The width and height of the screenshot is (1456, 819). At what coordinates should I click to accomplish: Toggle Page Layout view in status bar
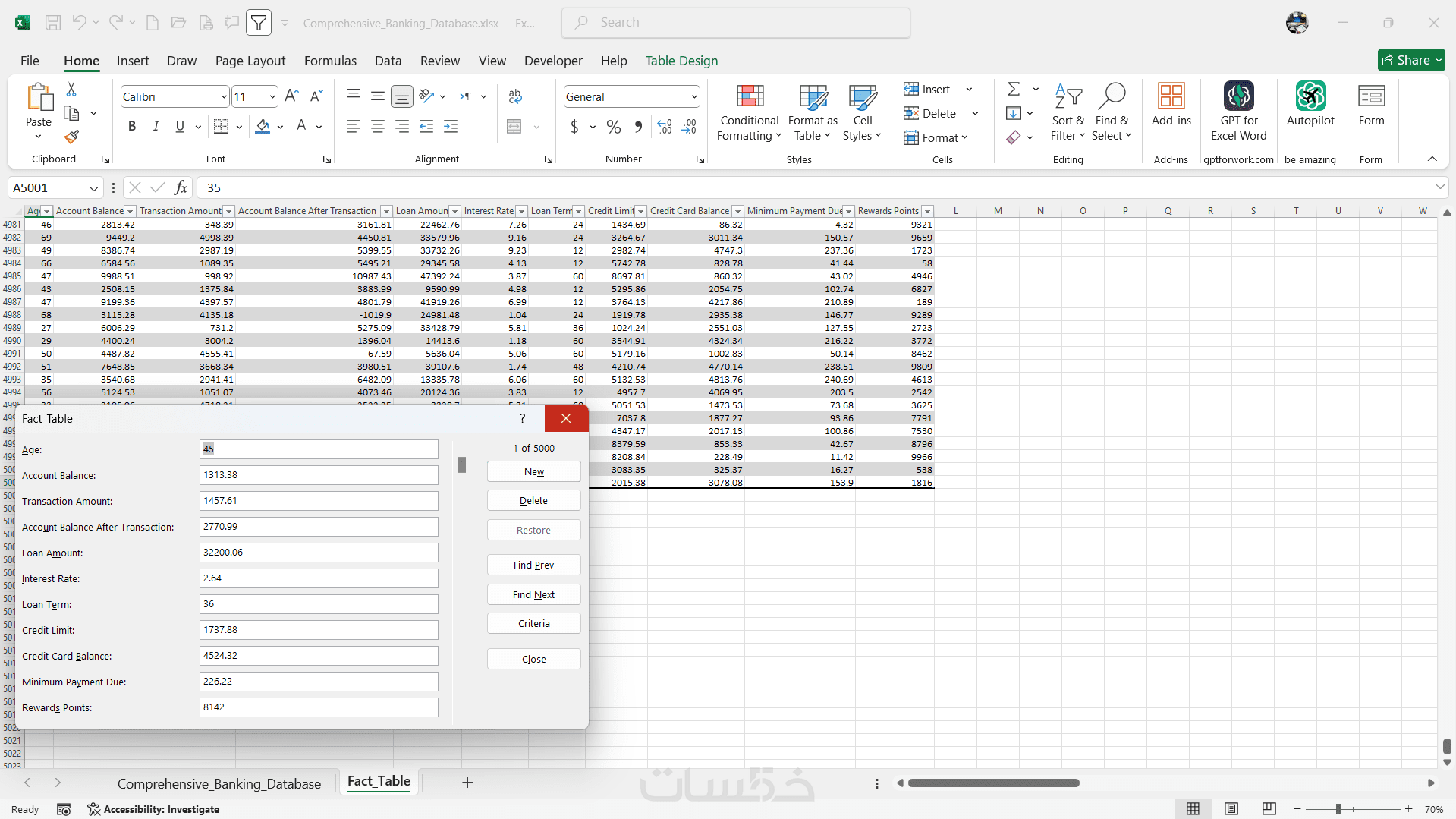[x=1231, y=809]
